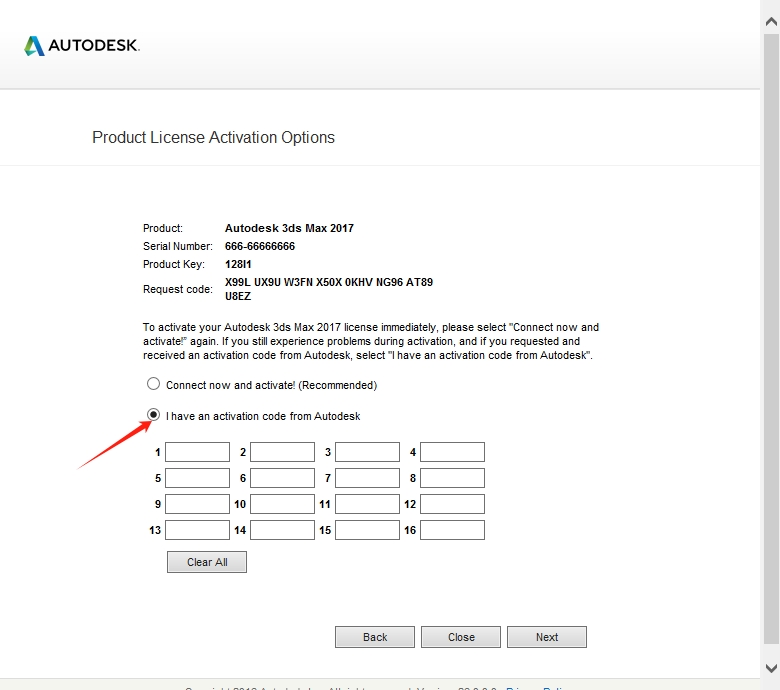Select activation code field 12
The height and width of the screenshot is (690, 780).
pos(452,504)
